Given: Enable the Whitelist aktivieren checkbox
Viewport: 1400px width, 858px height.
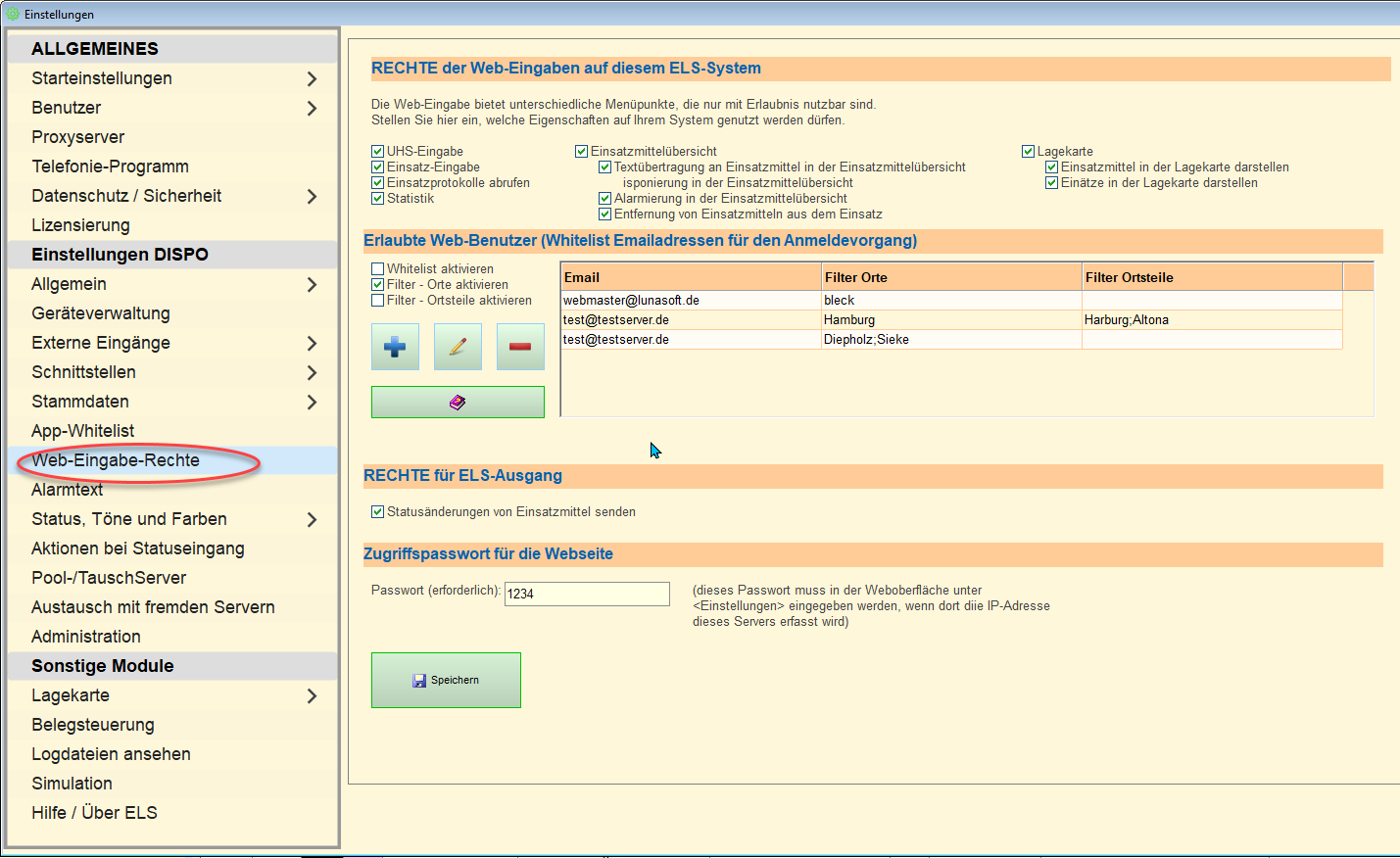Looking at the screenshot, I should (x=378, y=269).
